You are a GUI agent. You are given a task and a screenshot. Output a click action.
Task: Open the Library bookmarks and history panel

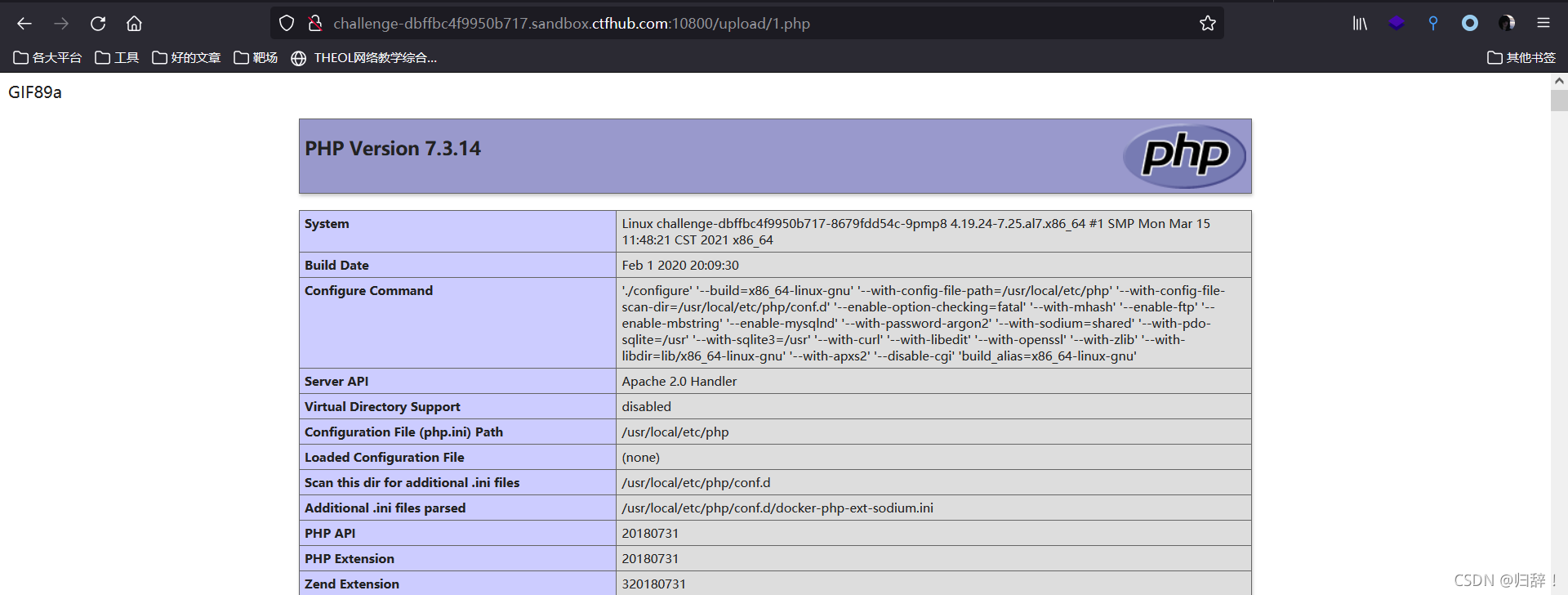[x=1360, y=24]
